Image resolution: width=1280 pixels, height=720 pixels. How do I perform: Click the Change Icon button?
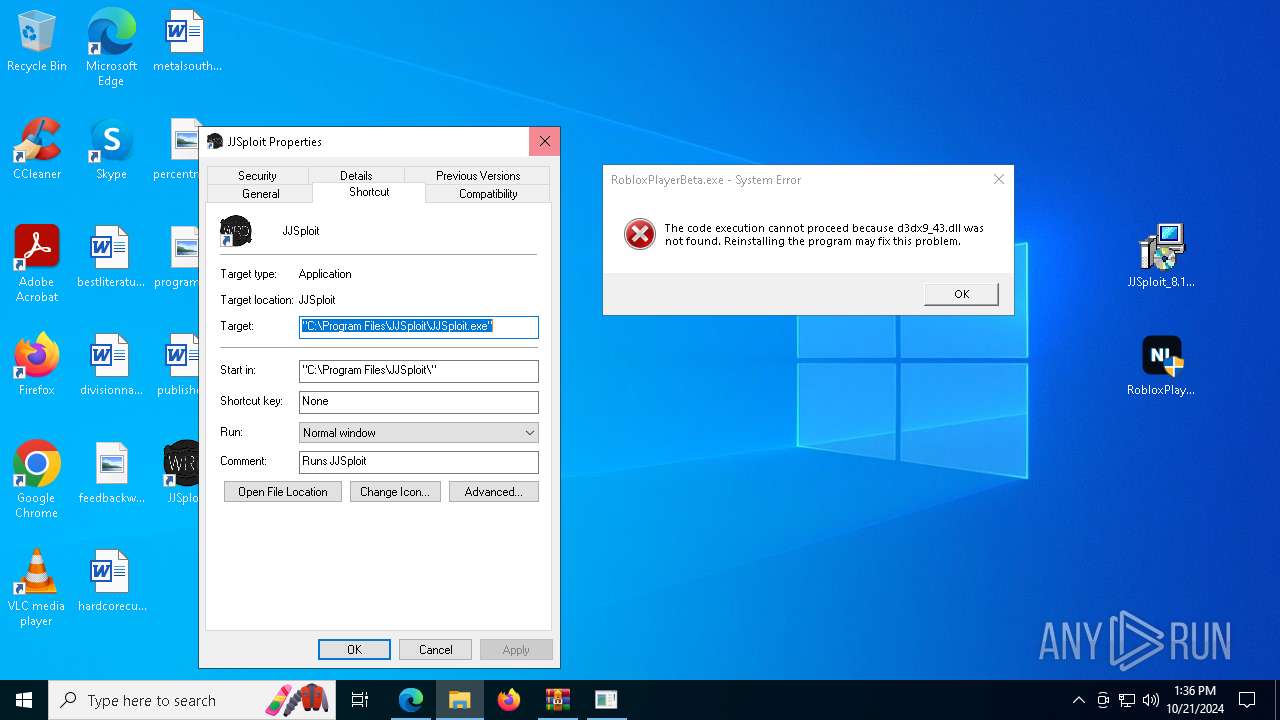tap(395, 492)
